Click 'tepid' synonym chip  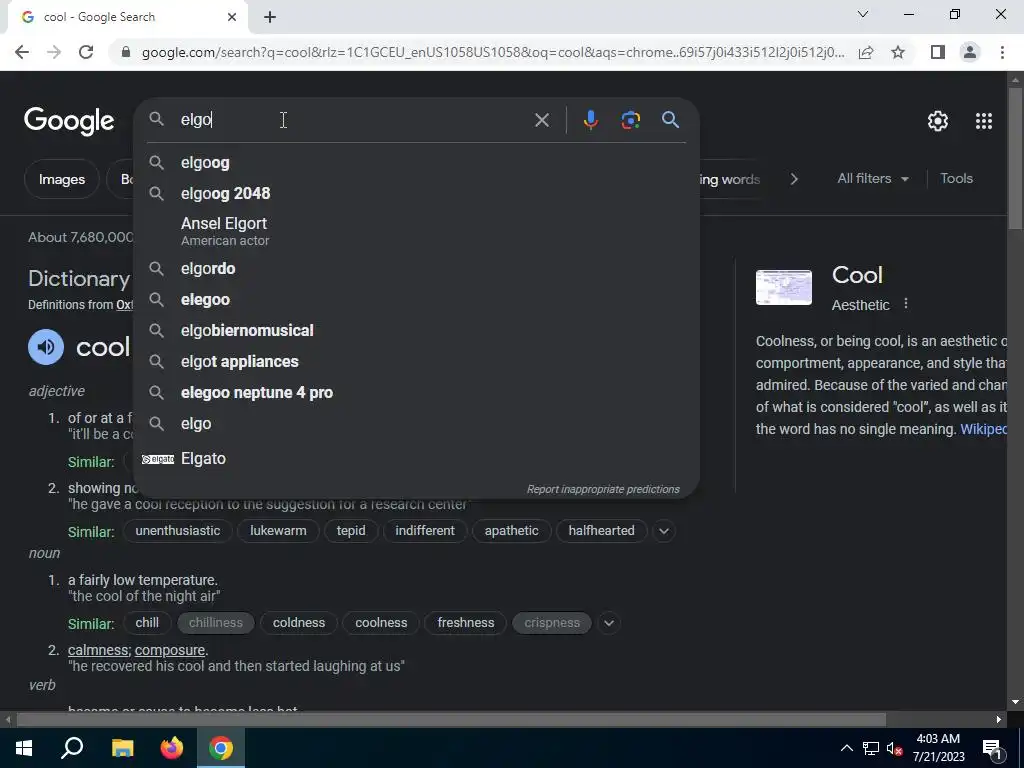pyautogui.click(x=351, y=531)
